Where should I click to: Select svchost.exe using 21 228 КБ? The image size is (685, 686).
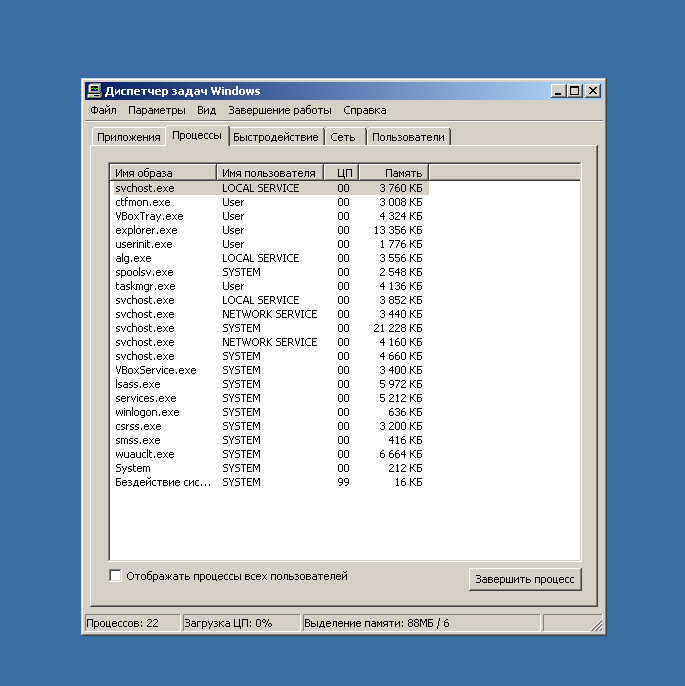click(269, 328)
